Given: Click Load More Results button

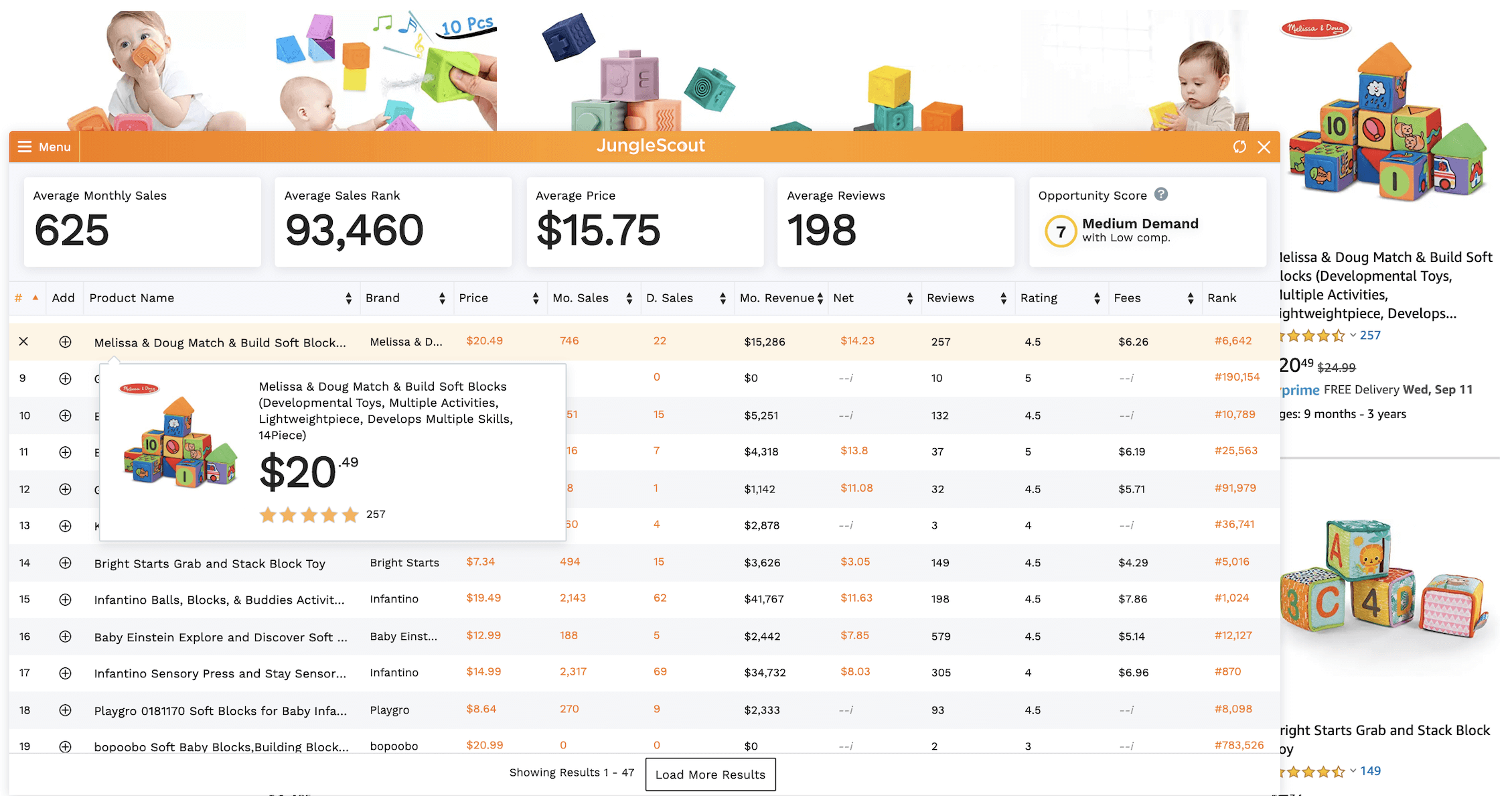Looking at the screenshot, I should tap(710, 775).
